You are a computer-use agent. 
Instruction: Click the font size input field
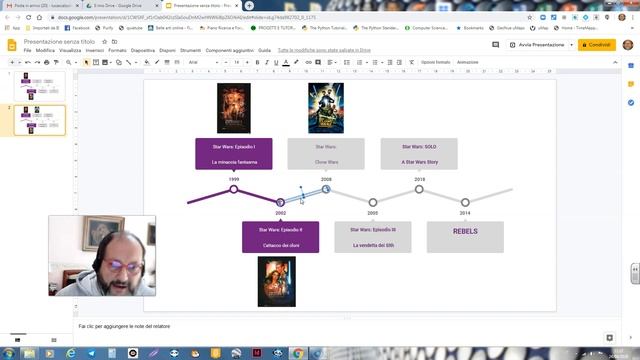(x=236, y=62)
